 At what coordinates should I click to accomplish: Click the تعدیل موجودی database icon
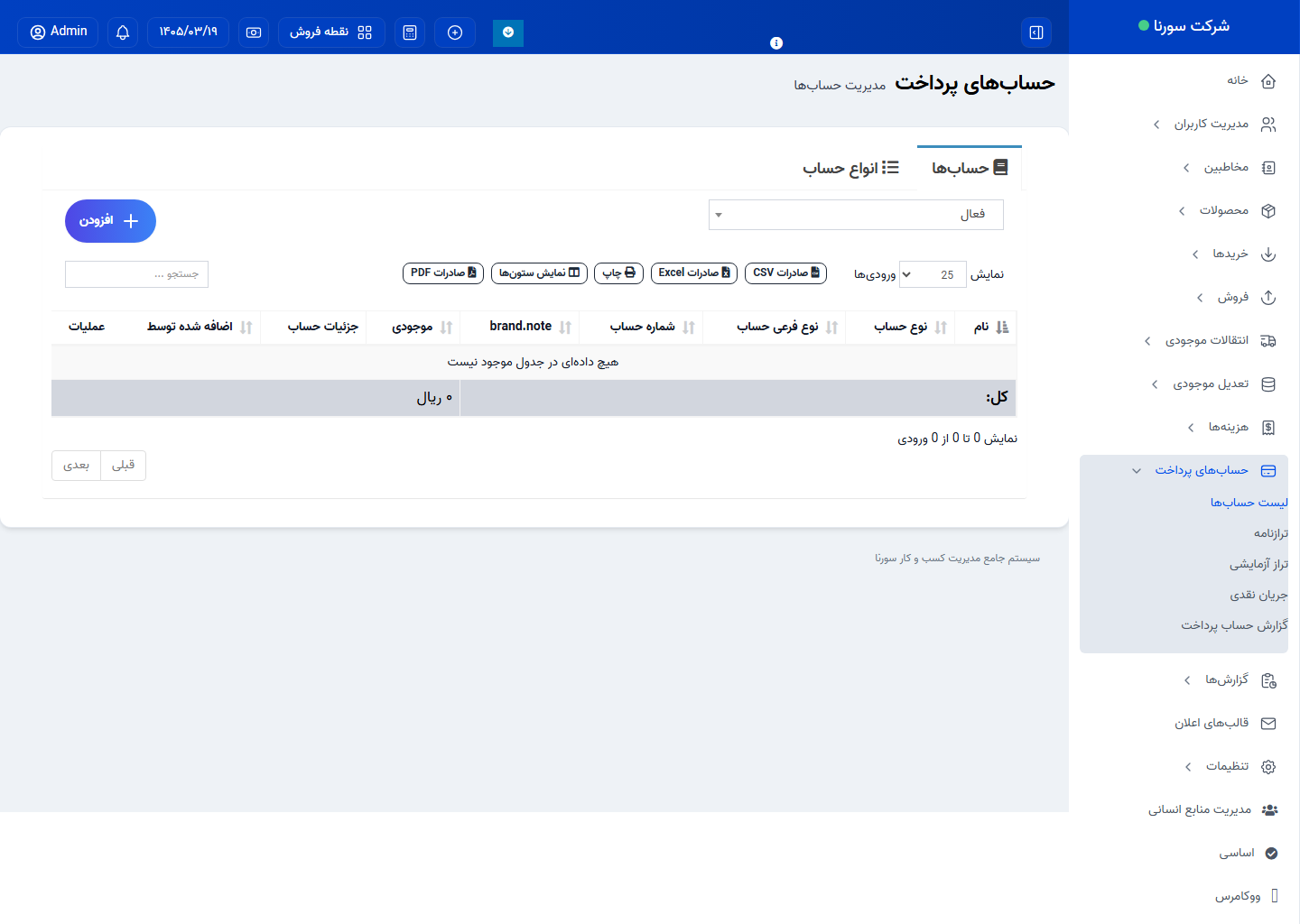click(1268, 384)
